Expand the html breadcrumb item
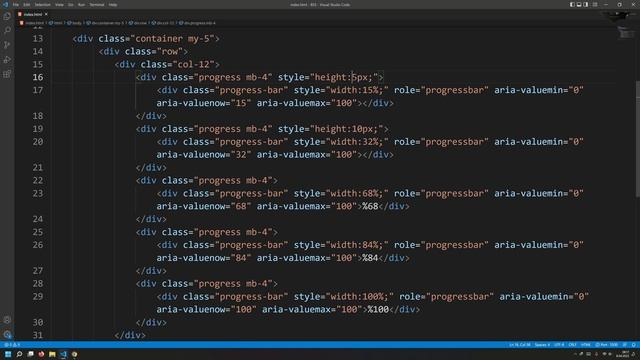 click(x=56, y=23)
